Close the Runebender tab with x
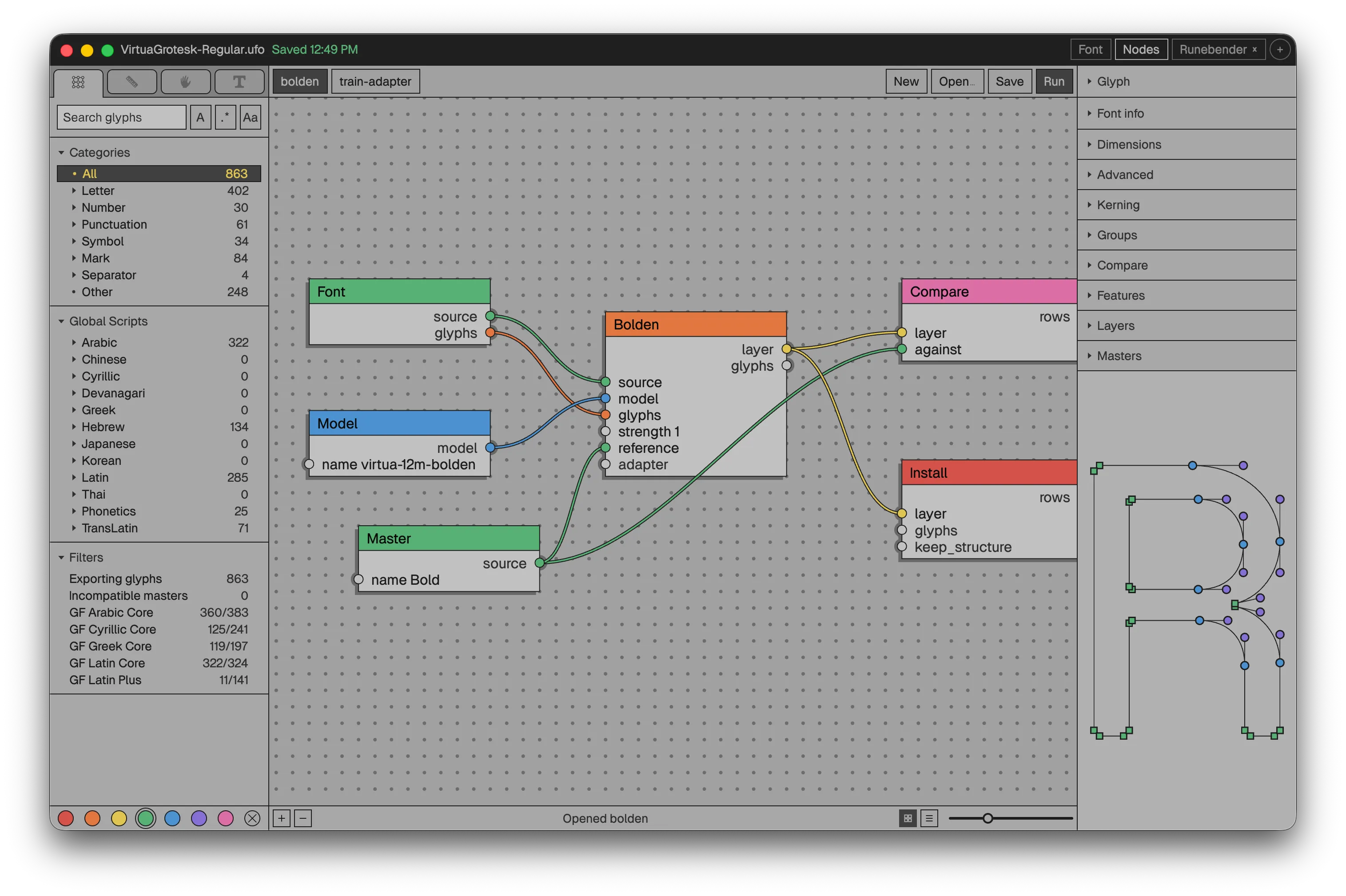 click(x=1254, y=50)
